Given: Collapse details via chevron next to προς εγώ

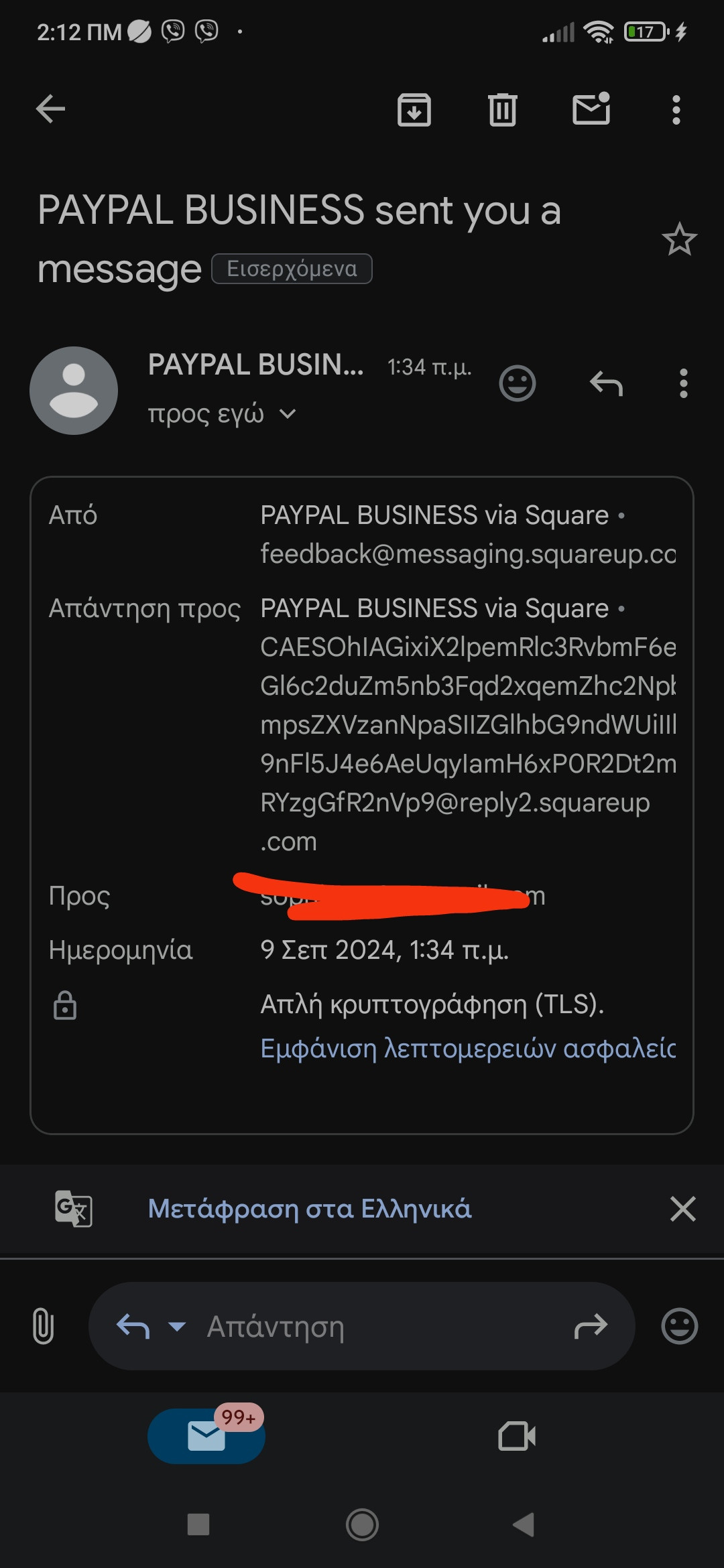Looking at the screenshot, I should (288, 414).
